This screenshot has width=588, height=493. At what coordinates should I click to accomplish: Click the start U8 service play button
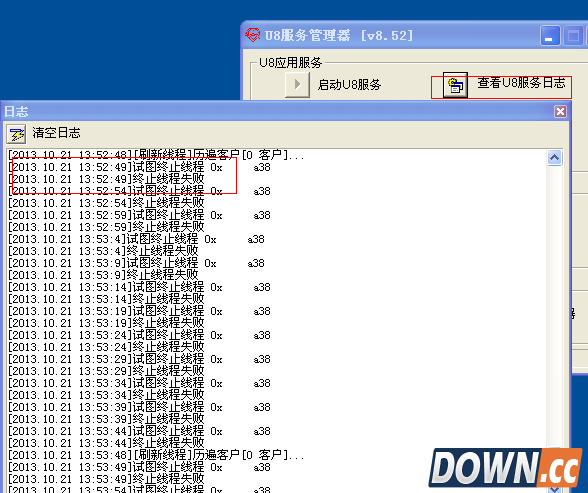(x=297, y=85)
